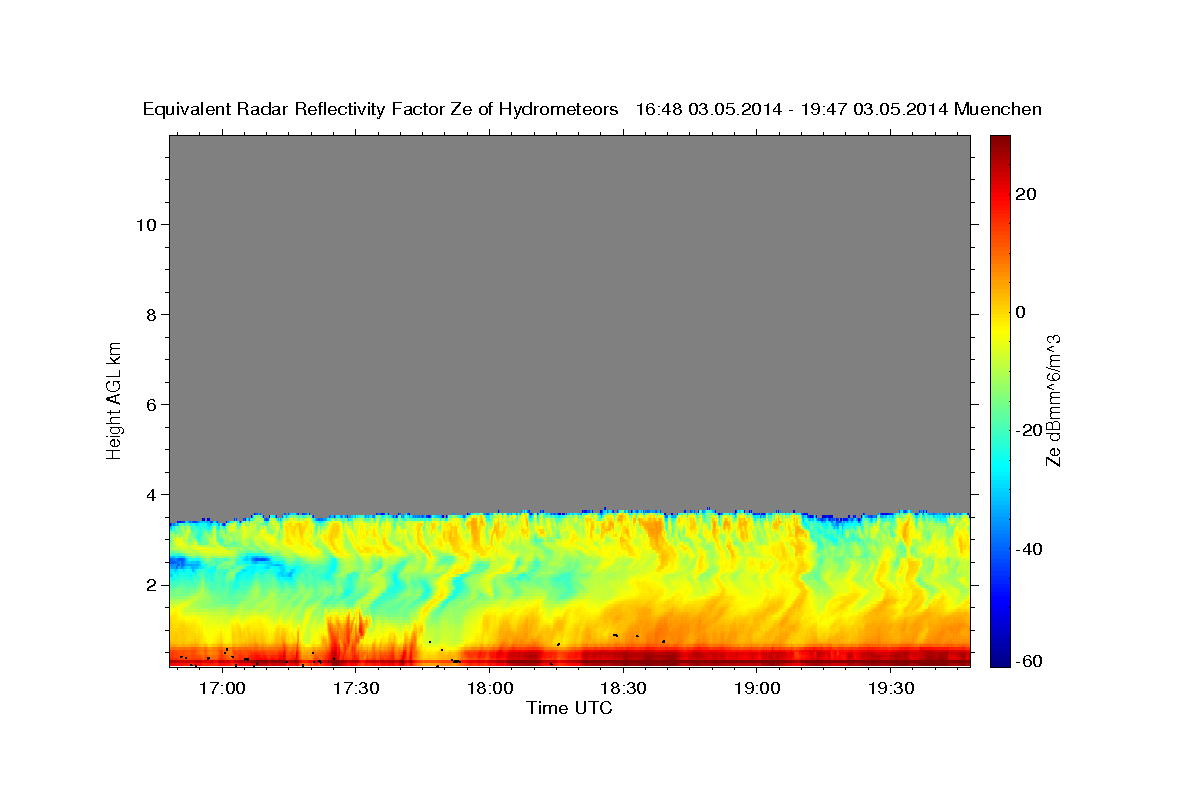This screenshot has height=800, width=1200.
Task: Click the height tick label '4'
Action: coord(151,494)
